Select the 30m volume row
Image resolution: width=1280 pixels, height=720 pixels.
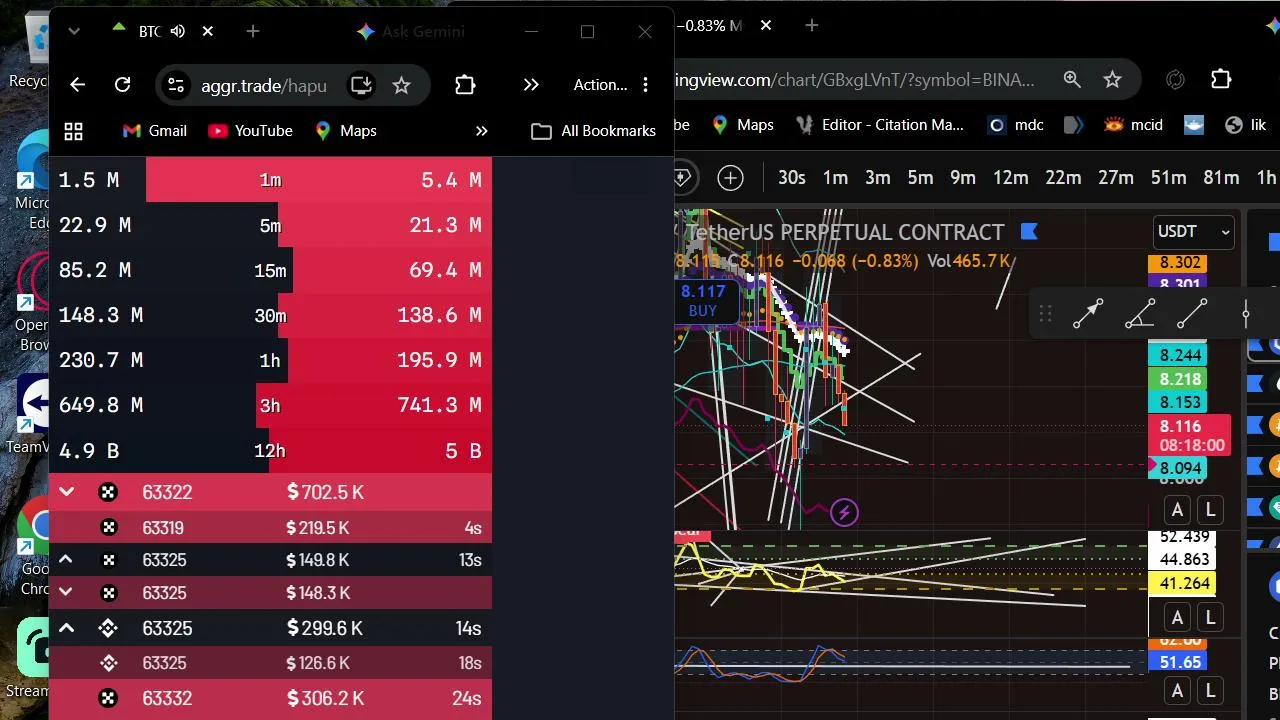pyautogui.click(x=270, y=315)
